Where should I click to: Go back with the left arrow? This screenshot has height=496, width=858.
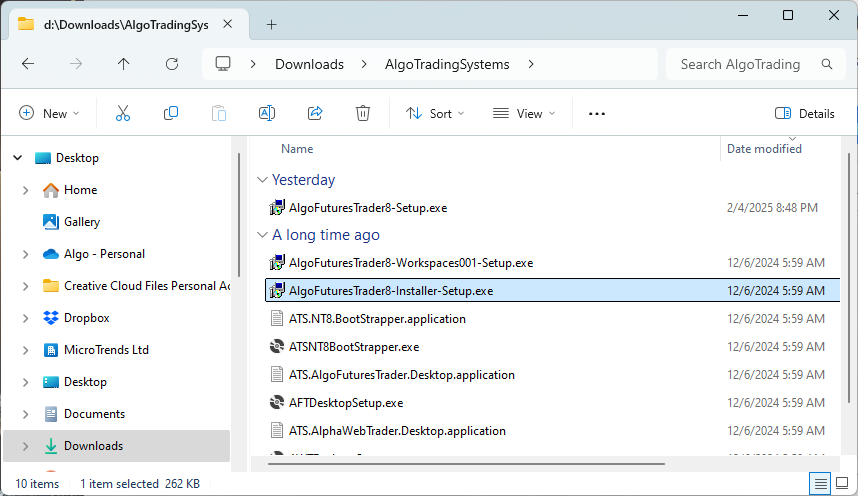click(28, 64)
